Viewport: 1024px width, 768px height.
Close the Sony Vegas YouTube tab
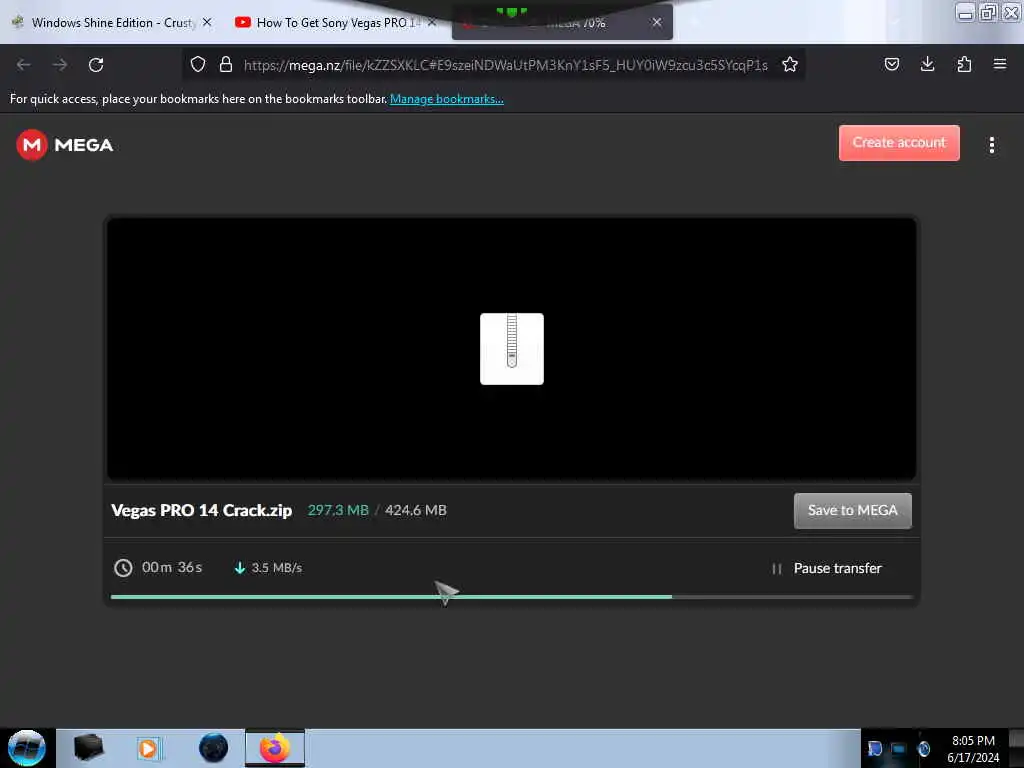click(x=432, y=22)
